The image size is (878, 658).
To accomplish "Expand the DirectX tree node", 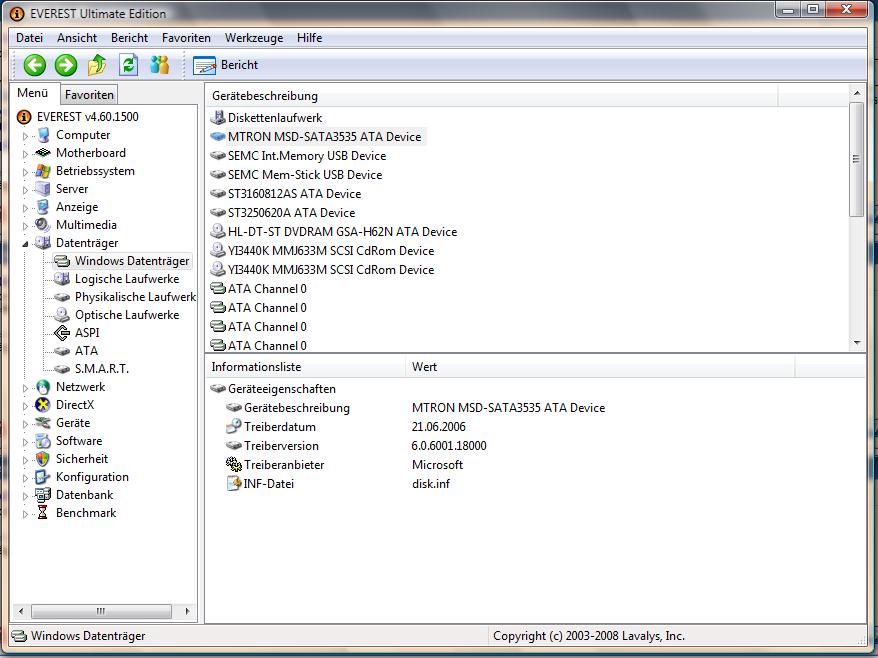I will pyautogui.click(x=25, y=405).
